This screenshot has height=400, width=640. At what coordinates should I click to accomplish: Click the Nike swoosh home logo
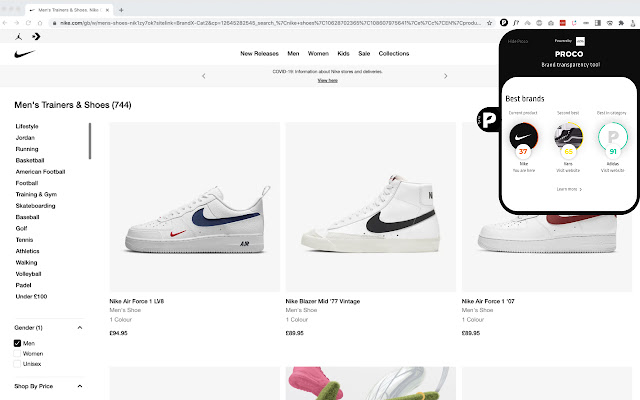coord(24,54)
